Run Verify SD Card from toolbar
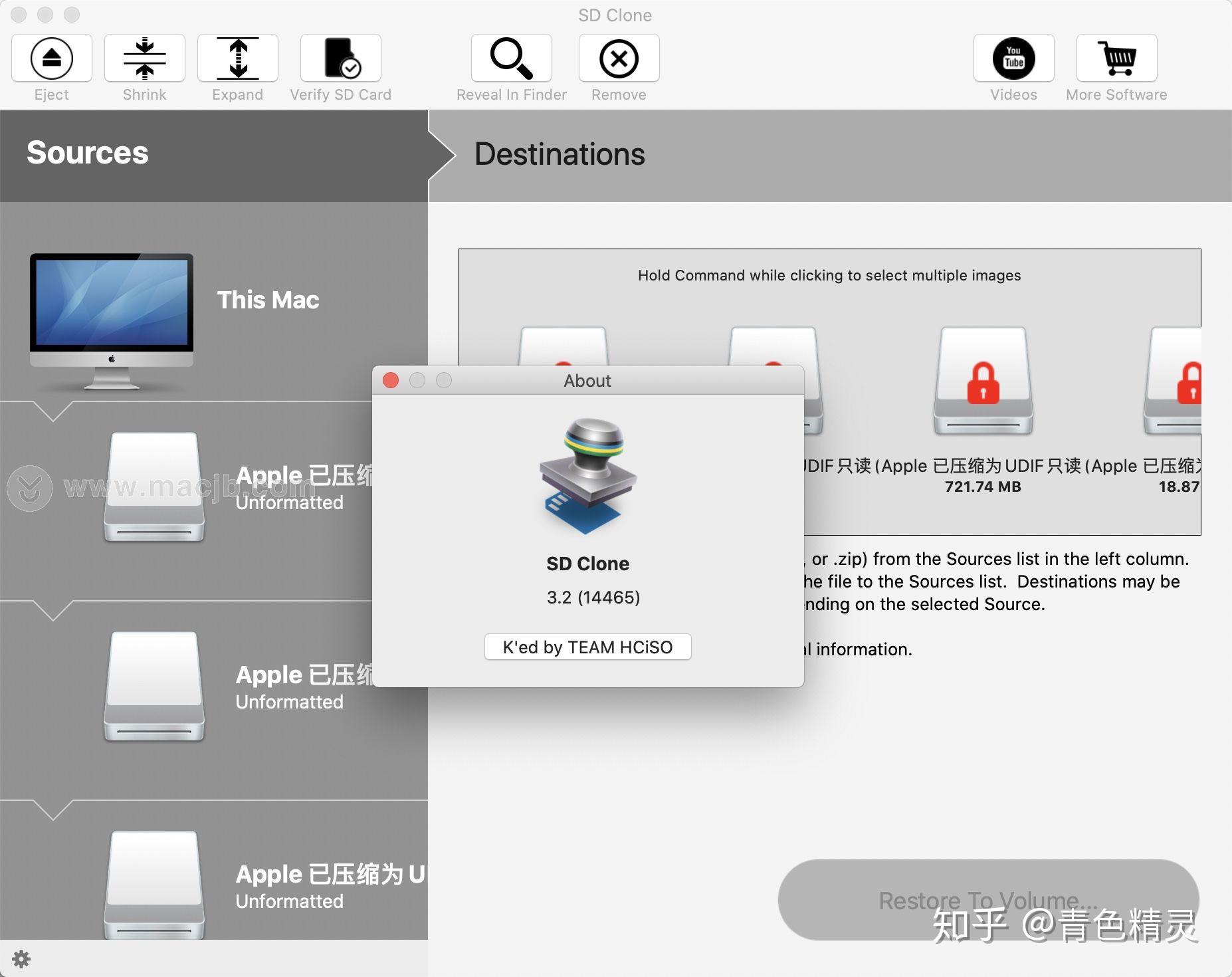Viewport: 1232px width, 977px height. point(340,58)
